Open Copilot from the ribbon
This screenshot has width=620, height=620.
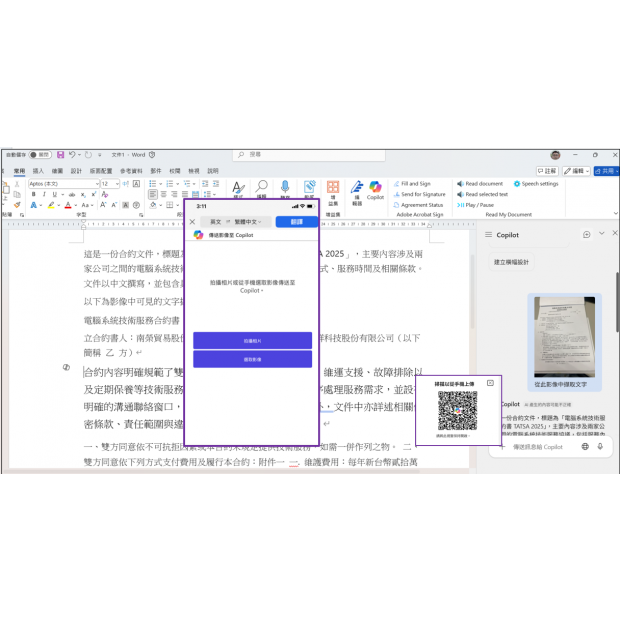[375, 190]
